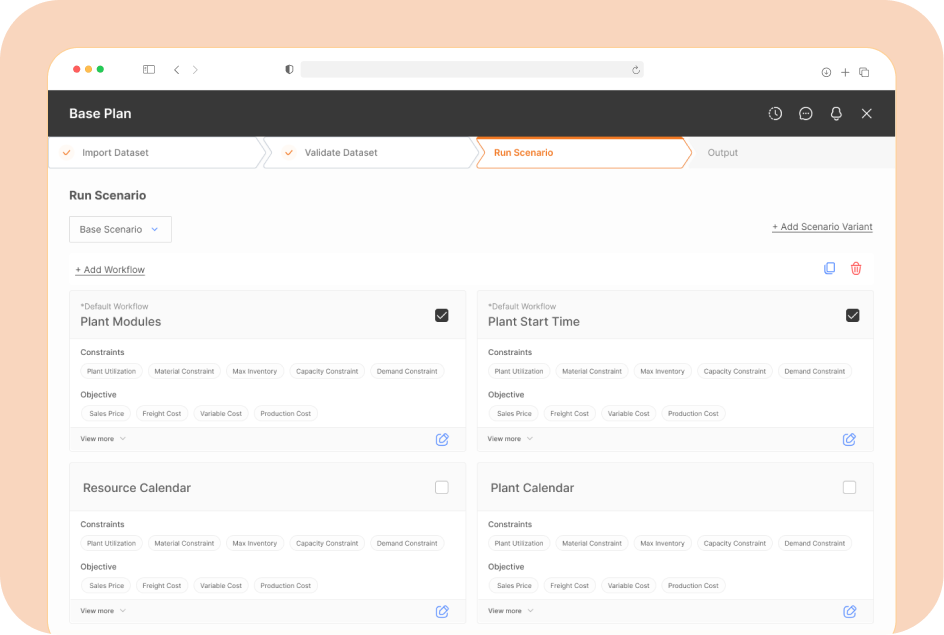Edit the Plant Modules workflow

(442, 439)
